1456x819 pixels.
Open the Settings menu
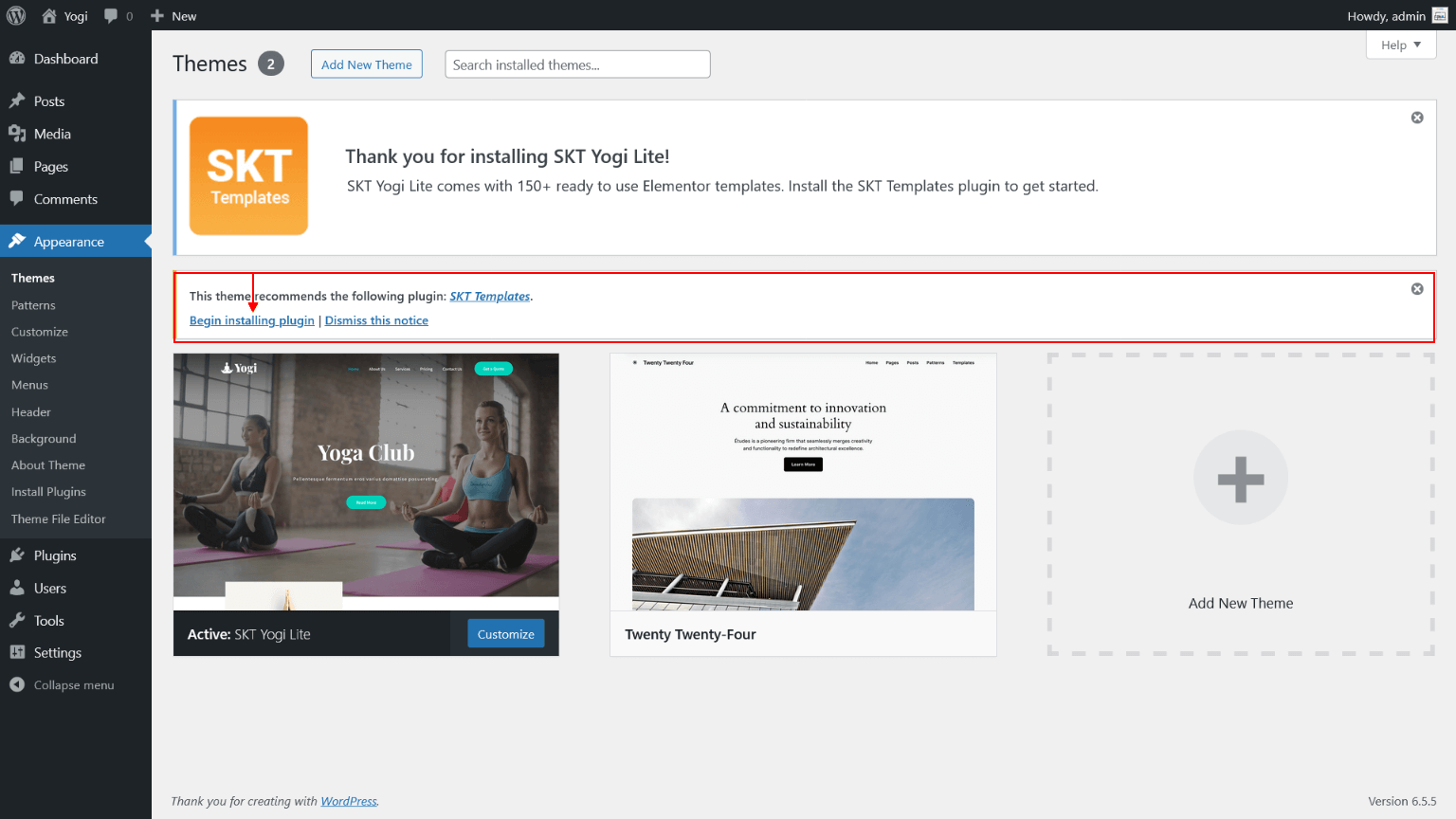pyautogui.click(x=57, y=653)
